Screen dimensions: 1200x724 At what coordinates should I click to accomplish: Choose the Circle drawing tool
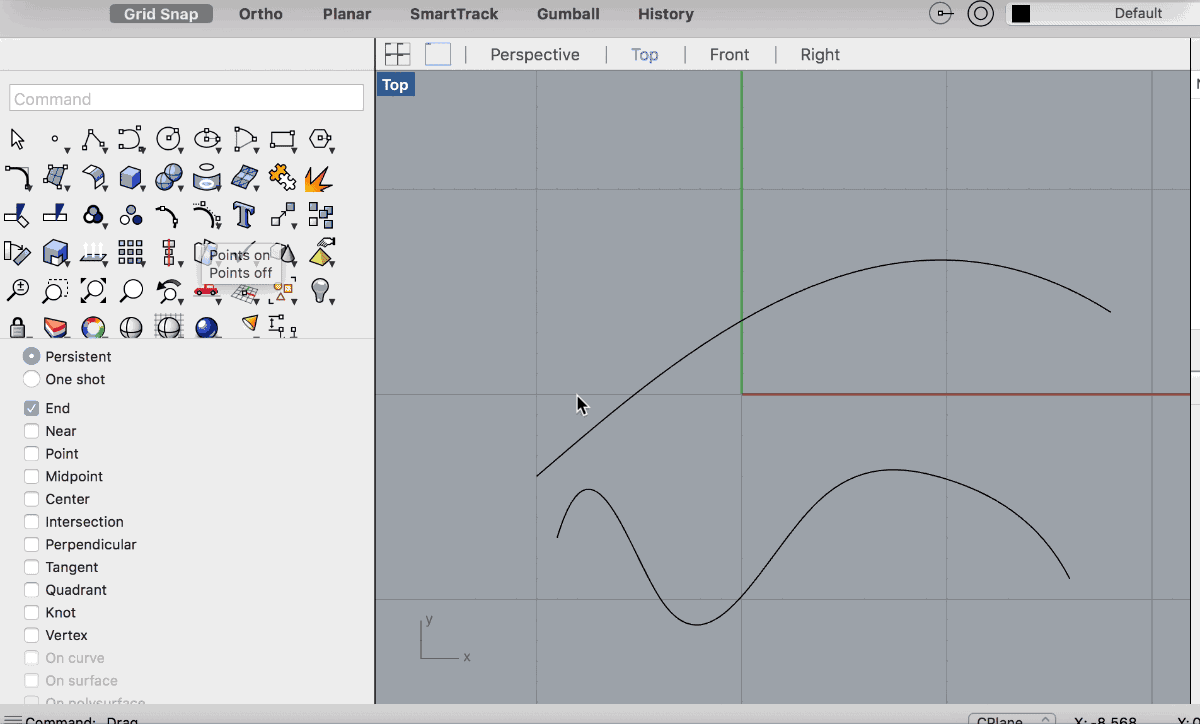pos(168,138)
